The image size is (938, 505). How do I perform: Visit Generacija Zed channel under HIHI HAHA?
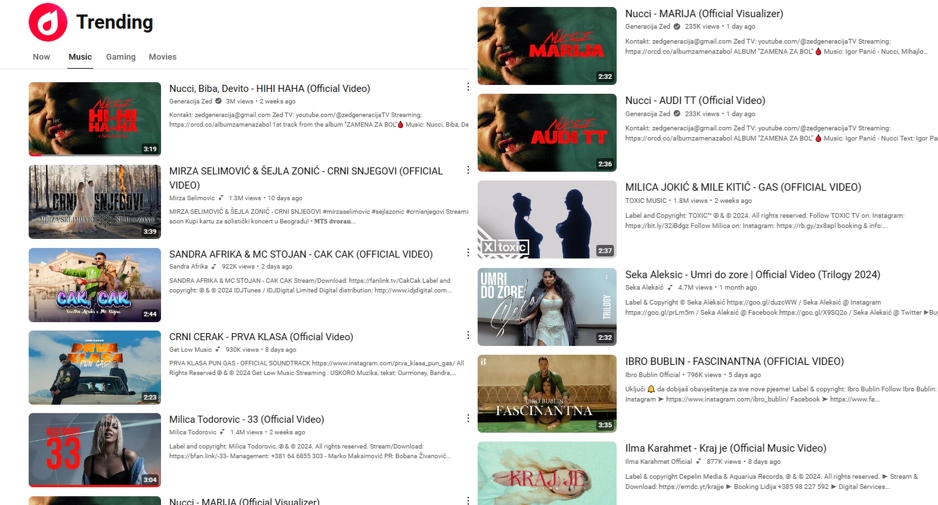190,101
